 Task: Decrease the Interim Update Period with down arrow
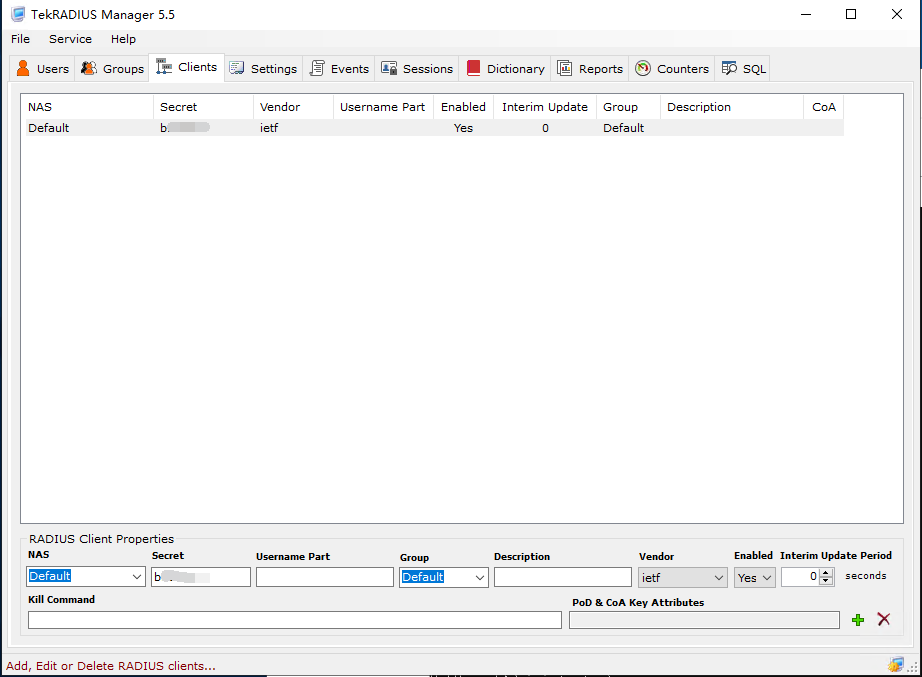826,581
